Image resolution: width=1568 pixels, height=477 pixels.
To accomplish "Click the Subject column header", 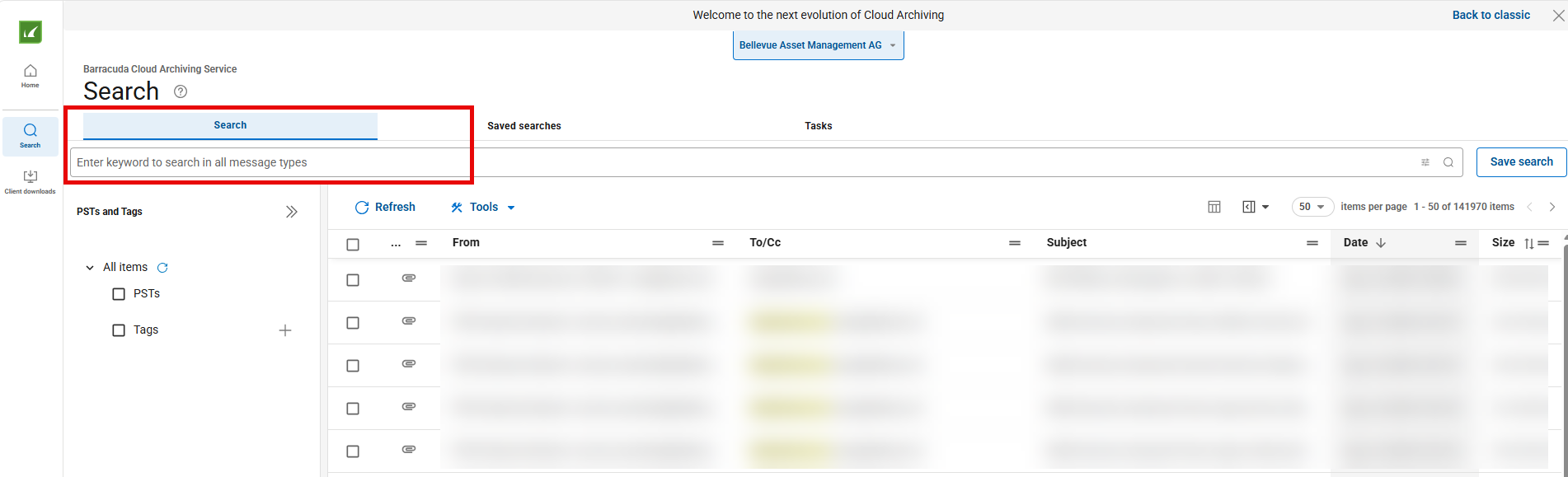I will pos(1067,242).
